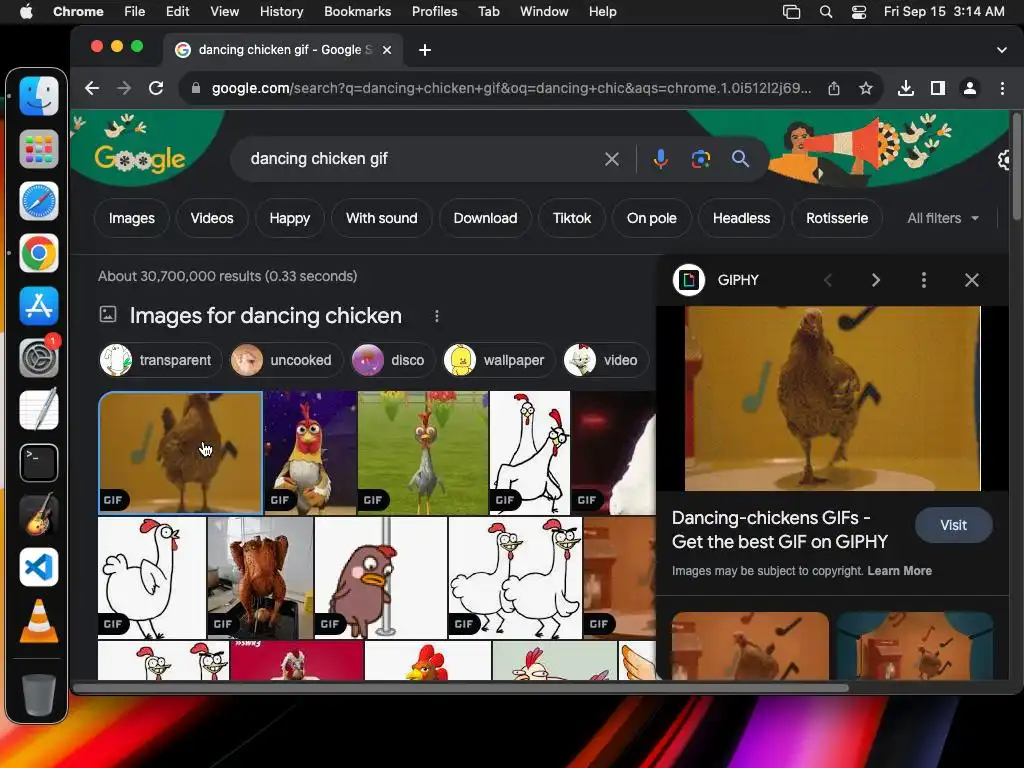This screenshot has height=768, width=1024.
Task: Open the App Store in the dock
Action: [39, 306]
